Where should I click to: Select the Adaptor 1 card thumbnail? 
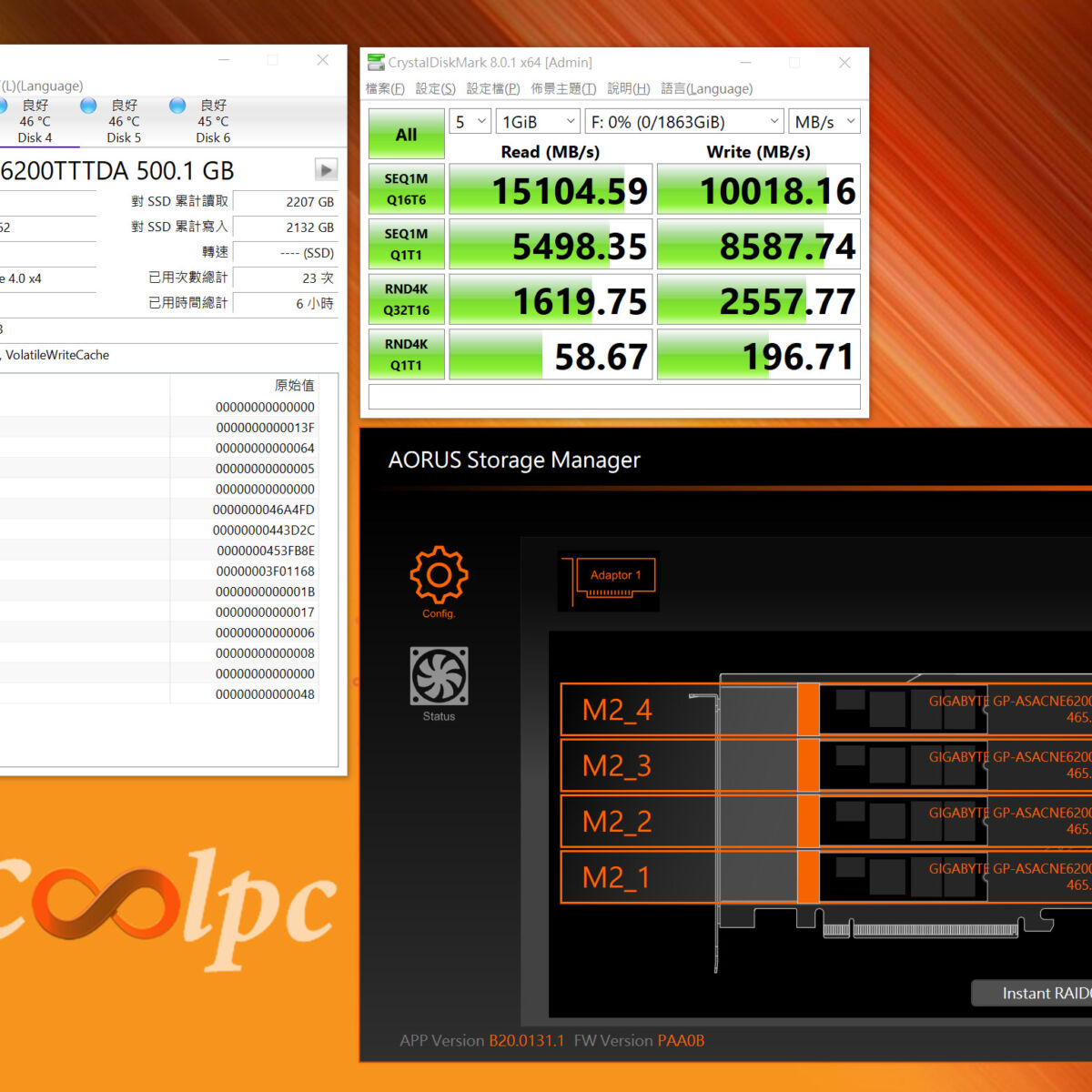[x=609, y=581]
